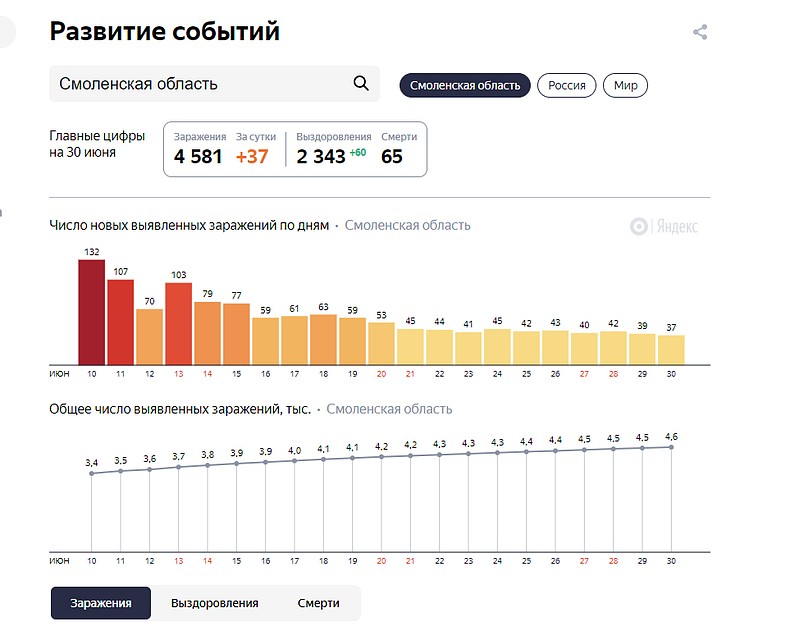Click the magnifier search icon
Viewport: 790px width, 640px height.
click(x=361, y=83)
